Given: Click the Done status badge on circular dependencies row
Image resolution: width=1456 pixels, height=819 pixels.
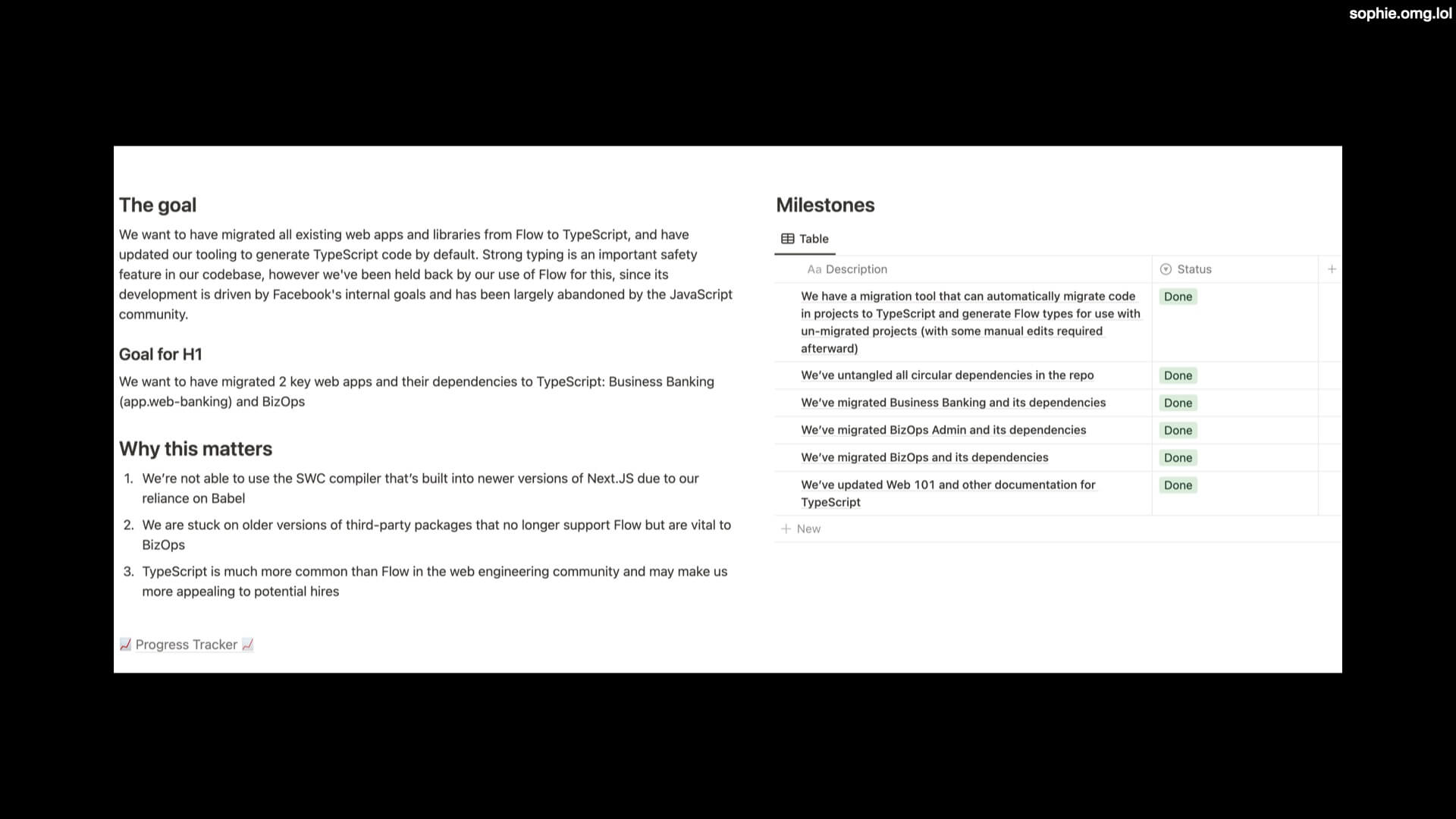Looking at the screenshot, I should pyautogui.click(x=1178, y=375).
